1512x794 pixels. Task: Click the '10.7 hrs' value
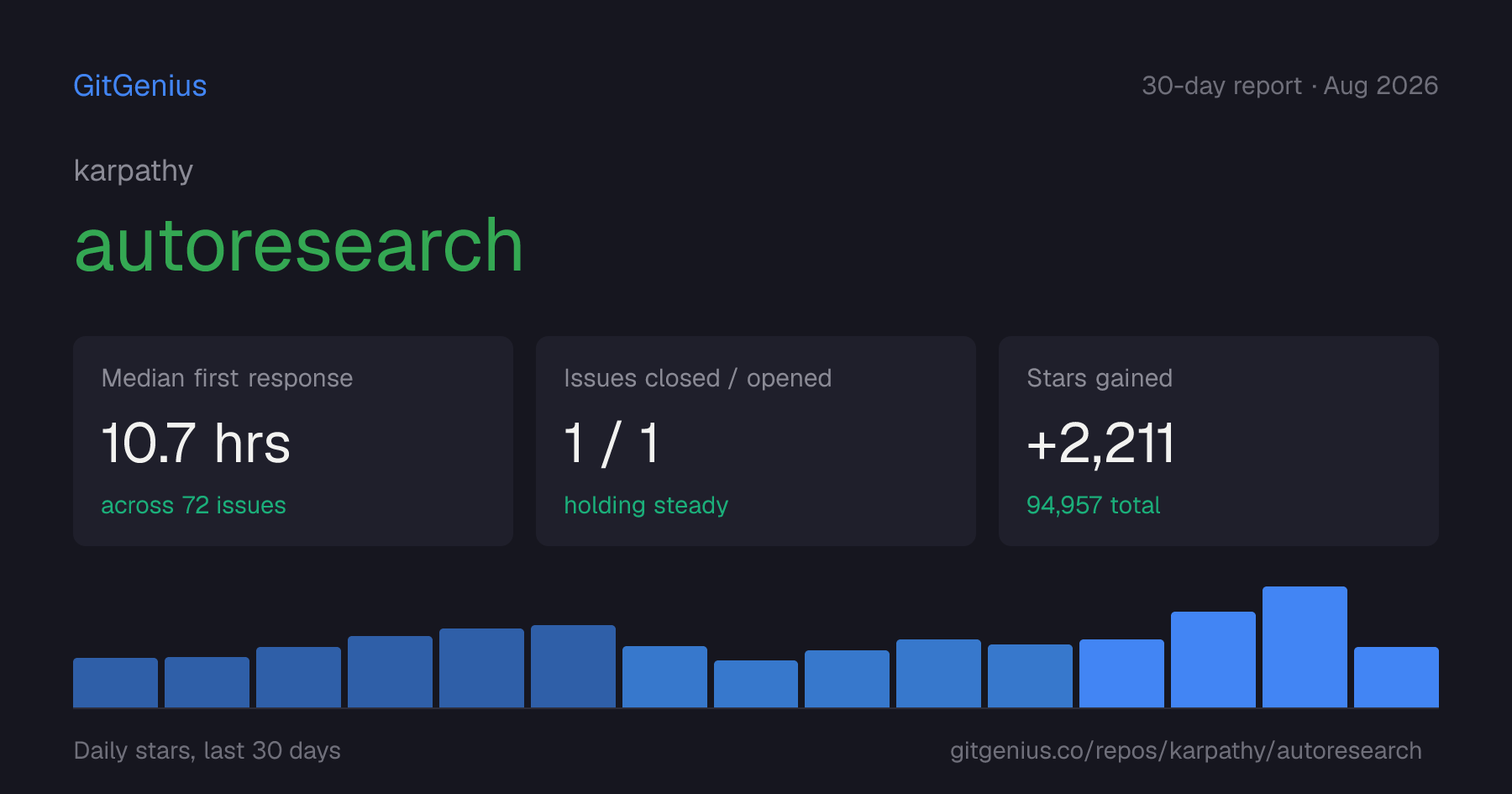tap(196, 443)
